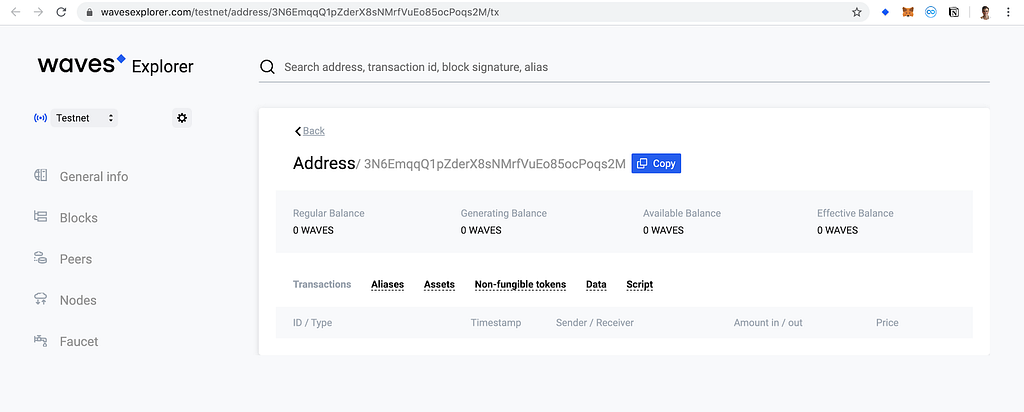Open the Faucet icon in sidebar
Image resolution: width=1024 pixels, height=412 pixels.
40,340
